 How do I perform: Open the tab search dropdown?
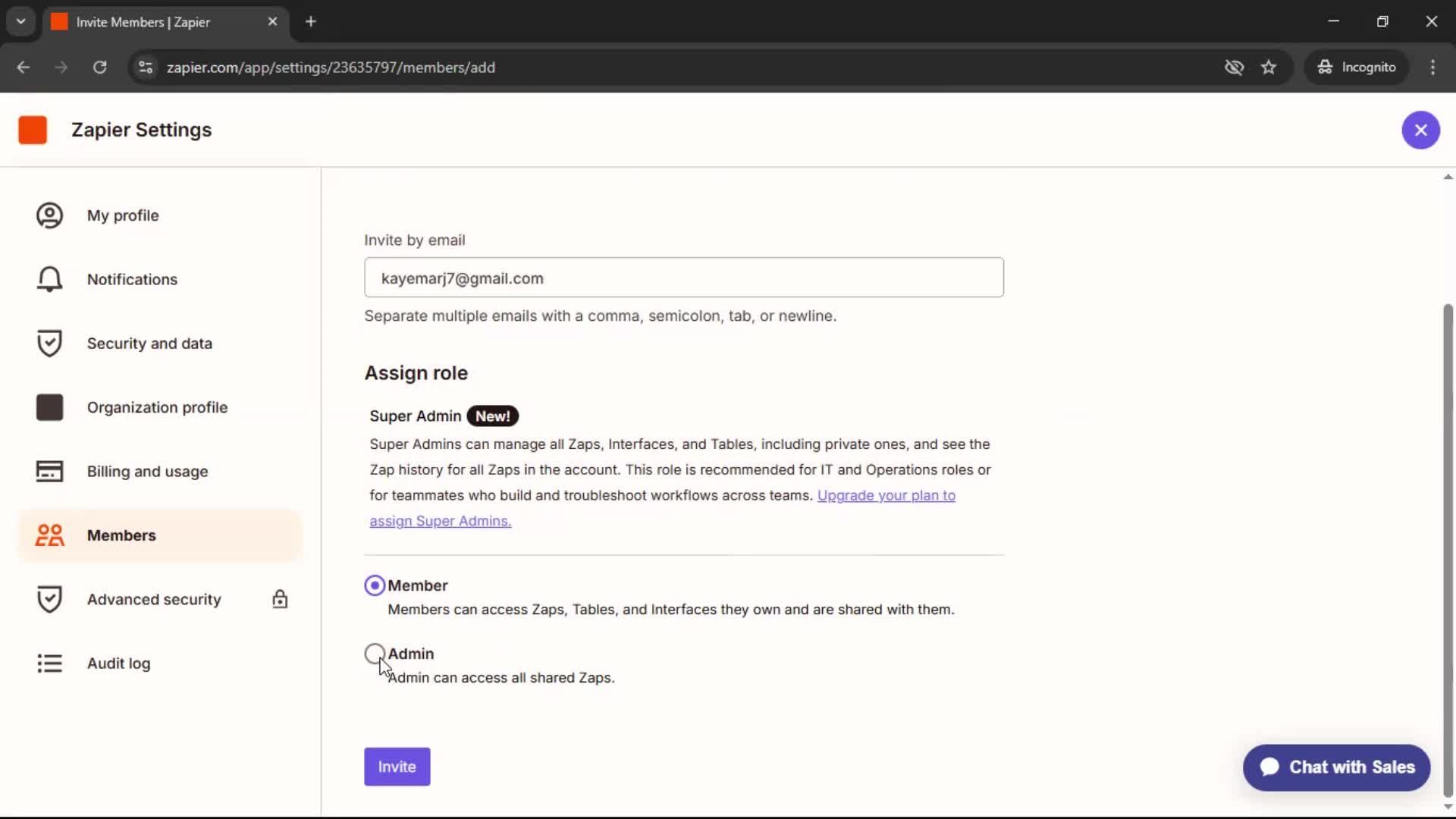tap(21, 21)
